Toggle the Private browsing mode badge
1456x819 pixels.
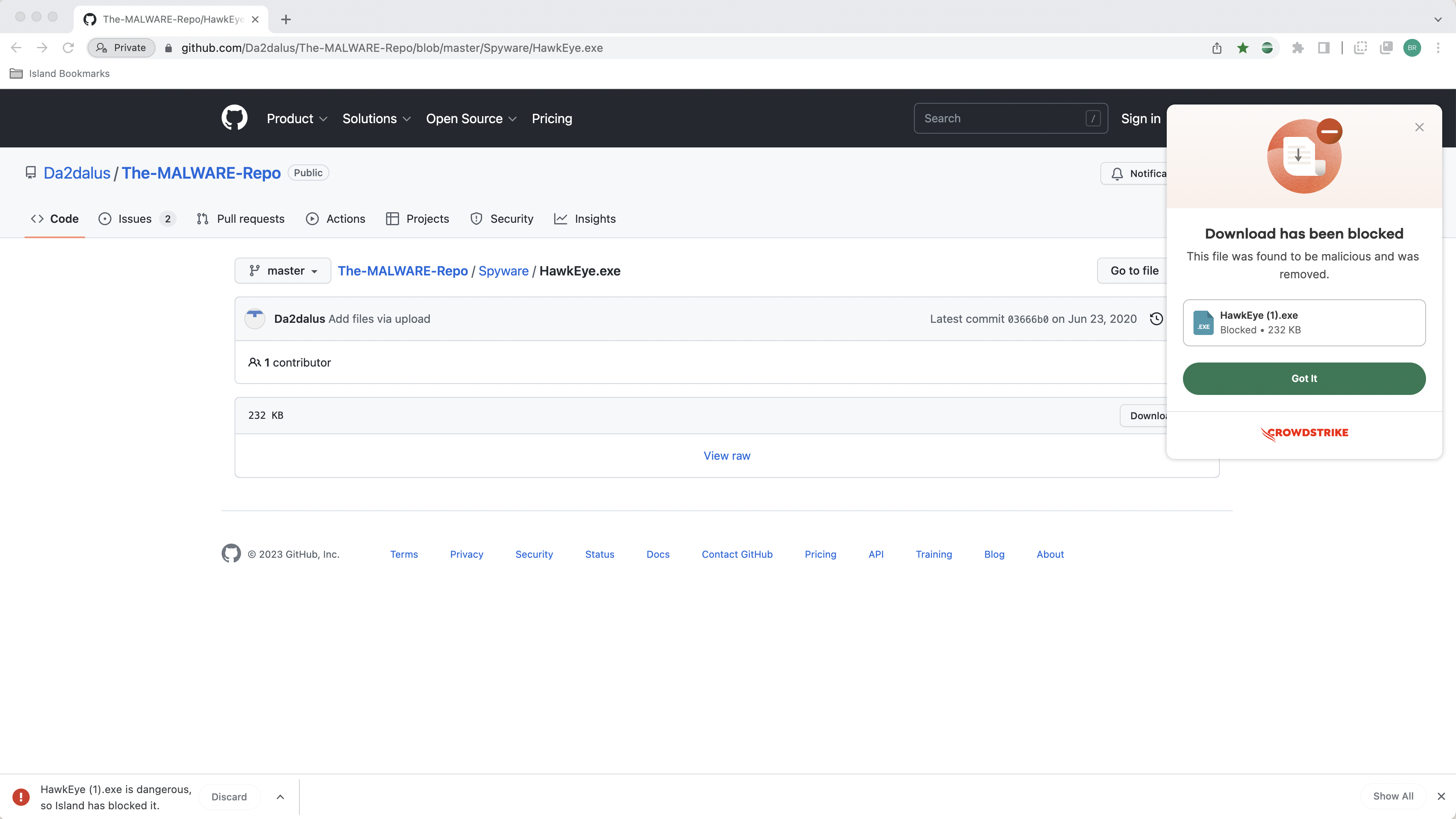point(122,48)
